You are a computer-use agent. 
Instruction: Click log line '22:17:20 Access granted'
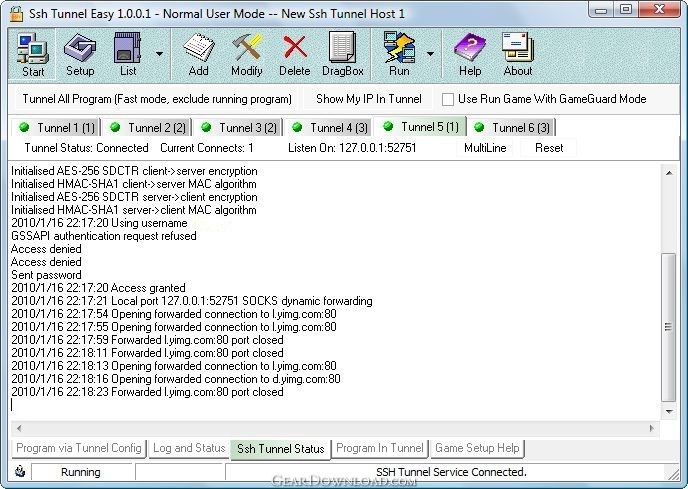pyautogui.click(x=98, y=288)
